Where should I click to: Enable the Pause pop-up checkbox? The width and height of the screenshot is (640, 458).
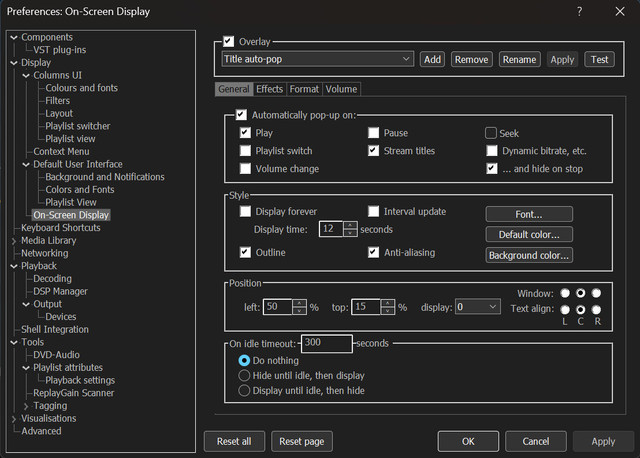tap(373, 133)
